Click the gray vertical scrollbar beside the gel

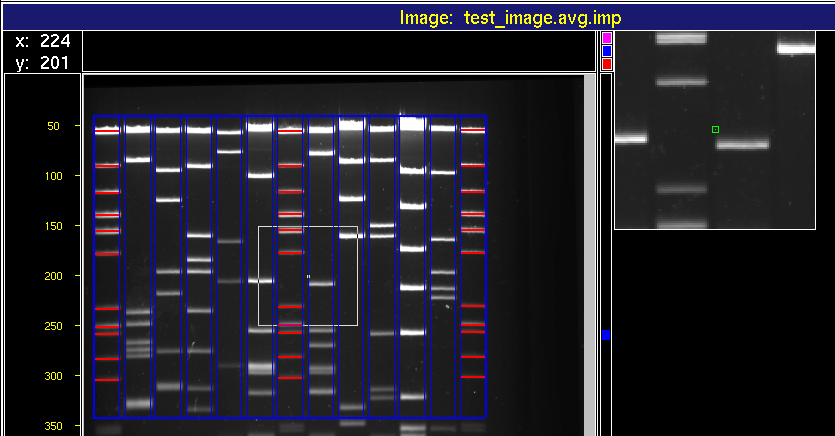tap(590, 256)
